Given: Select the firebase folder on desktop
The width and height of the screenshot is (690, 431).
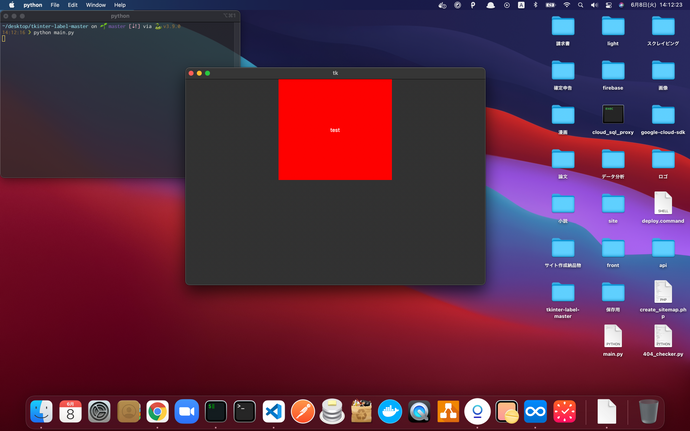Looking at the screenshot, I should pyautogui.click(x=613, y=71).
